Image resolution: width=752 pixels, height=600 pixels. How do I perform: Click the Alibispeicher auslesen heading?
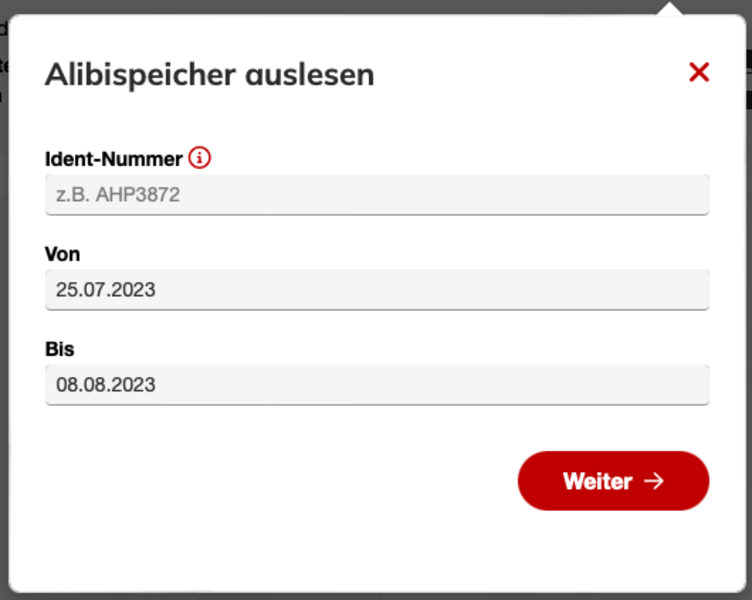pos(209,74)
